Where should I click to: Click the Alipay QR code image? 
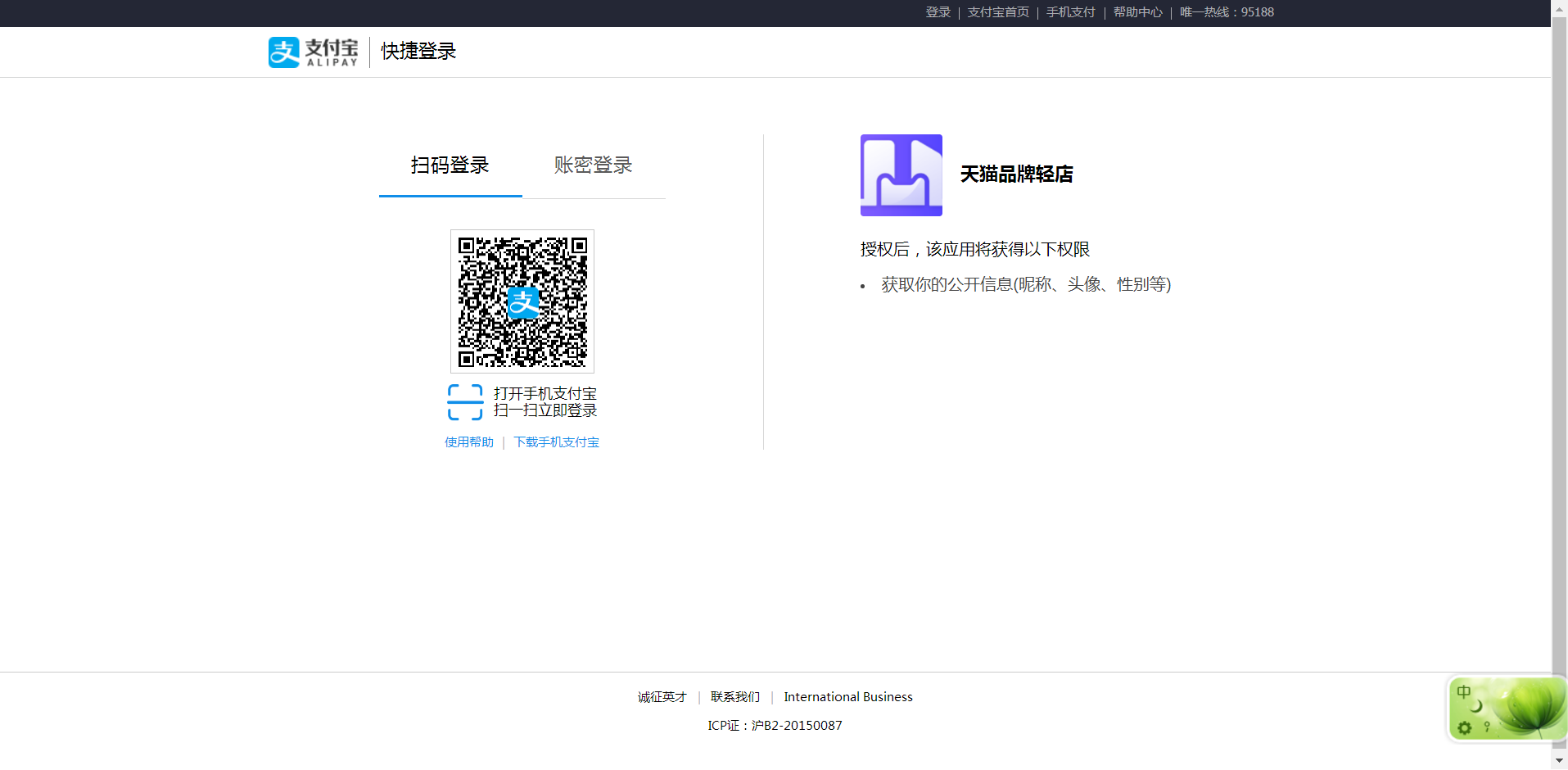pyautogui.click(x=522, y=301)
